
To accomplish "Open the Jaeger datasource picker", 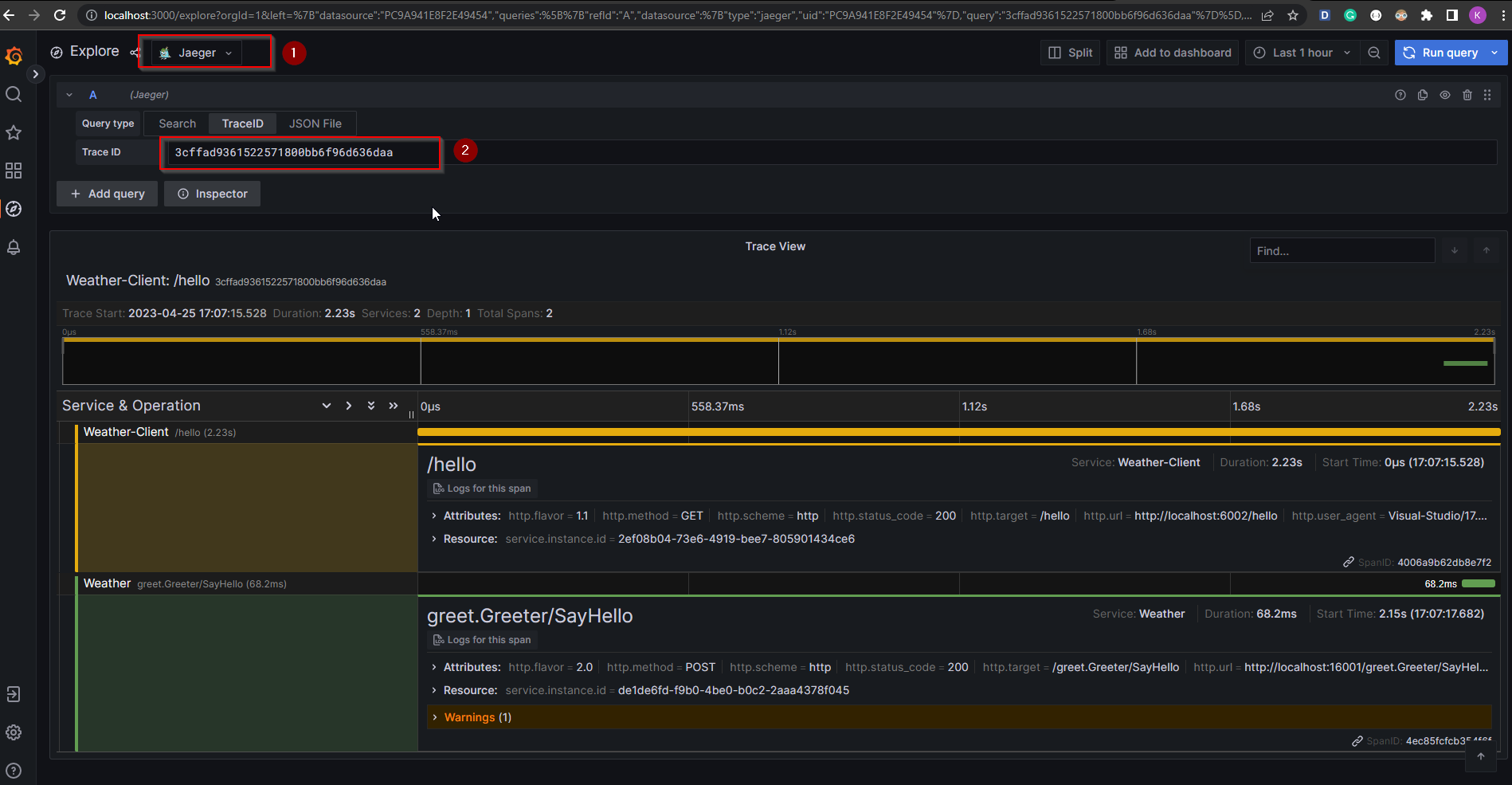I will click(x=197, y=53).
